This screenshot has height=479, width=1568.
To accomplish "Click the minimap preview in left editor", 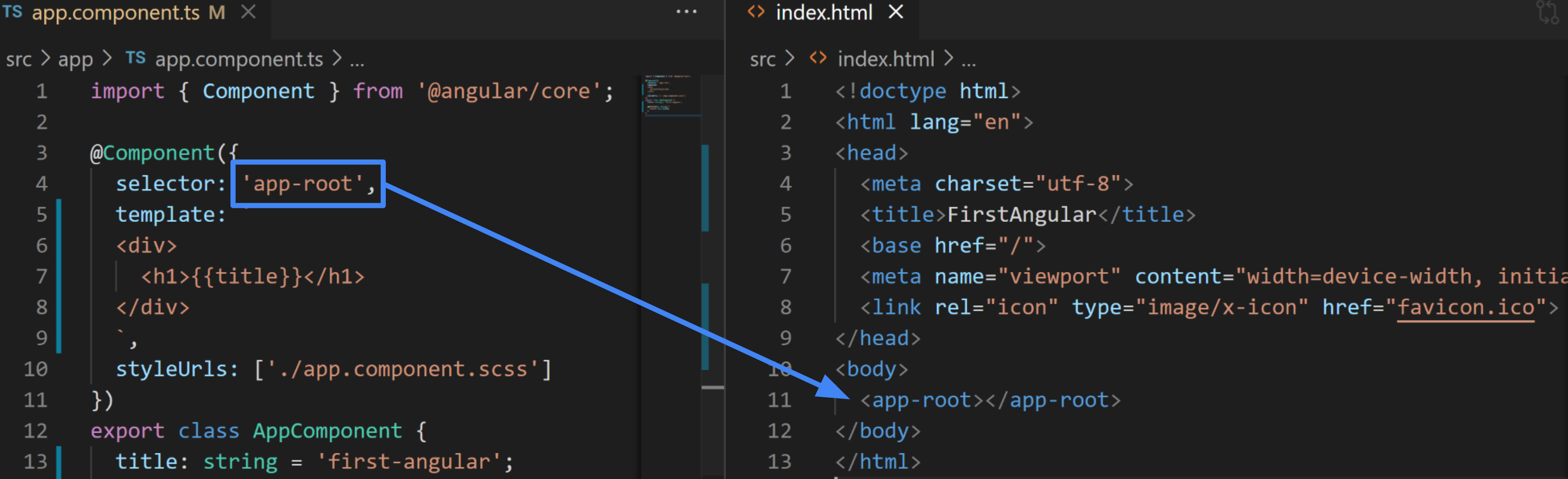I will [668, 95].
